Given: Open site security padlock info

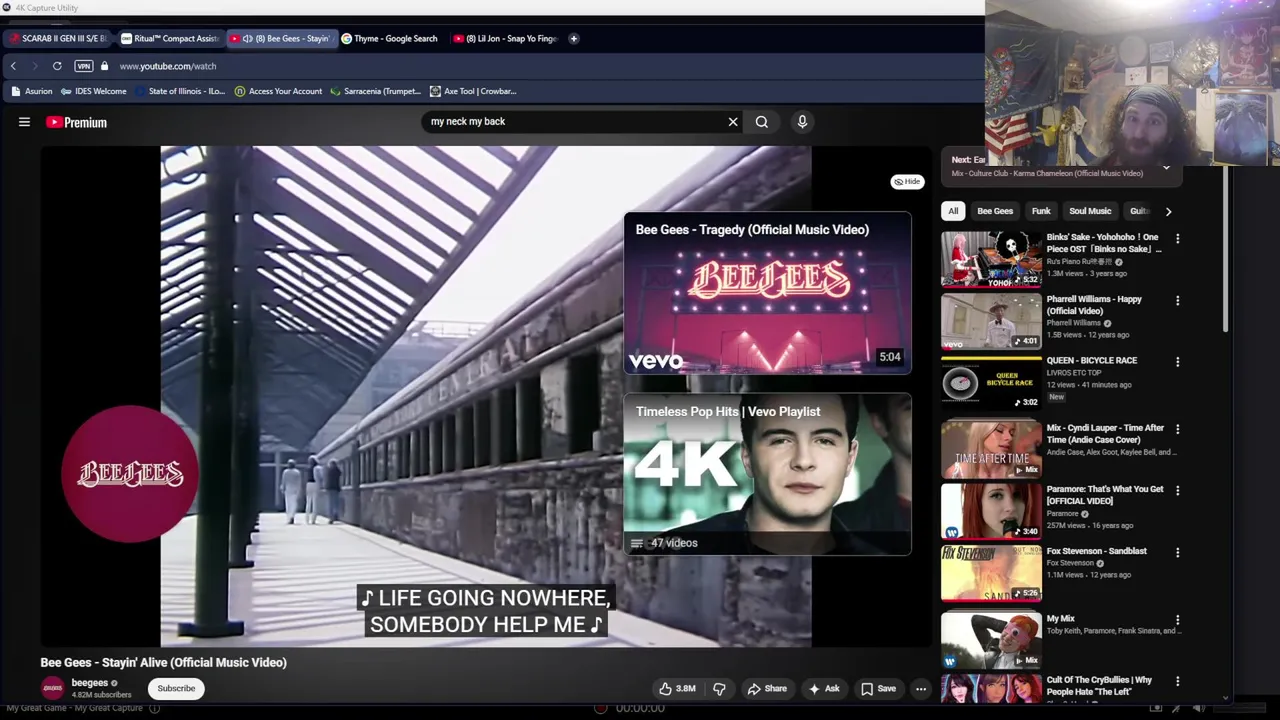Looking at the screenshot, I should coord(104,66).
